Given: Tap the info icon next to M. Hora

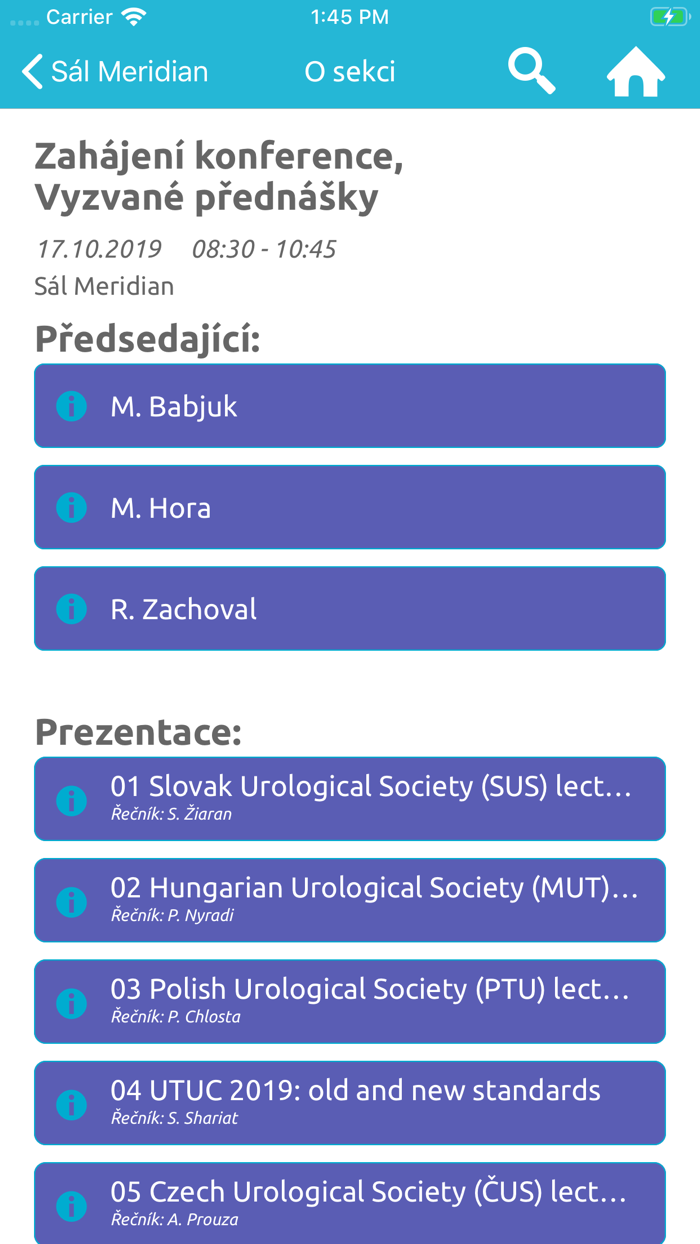Looking at the screenshot, I should 70,506.
